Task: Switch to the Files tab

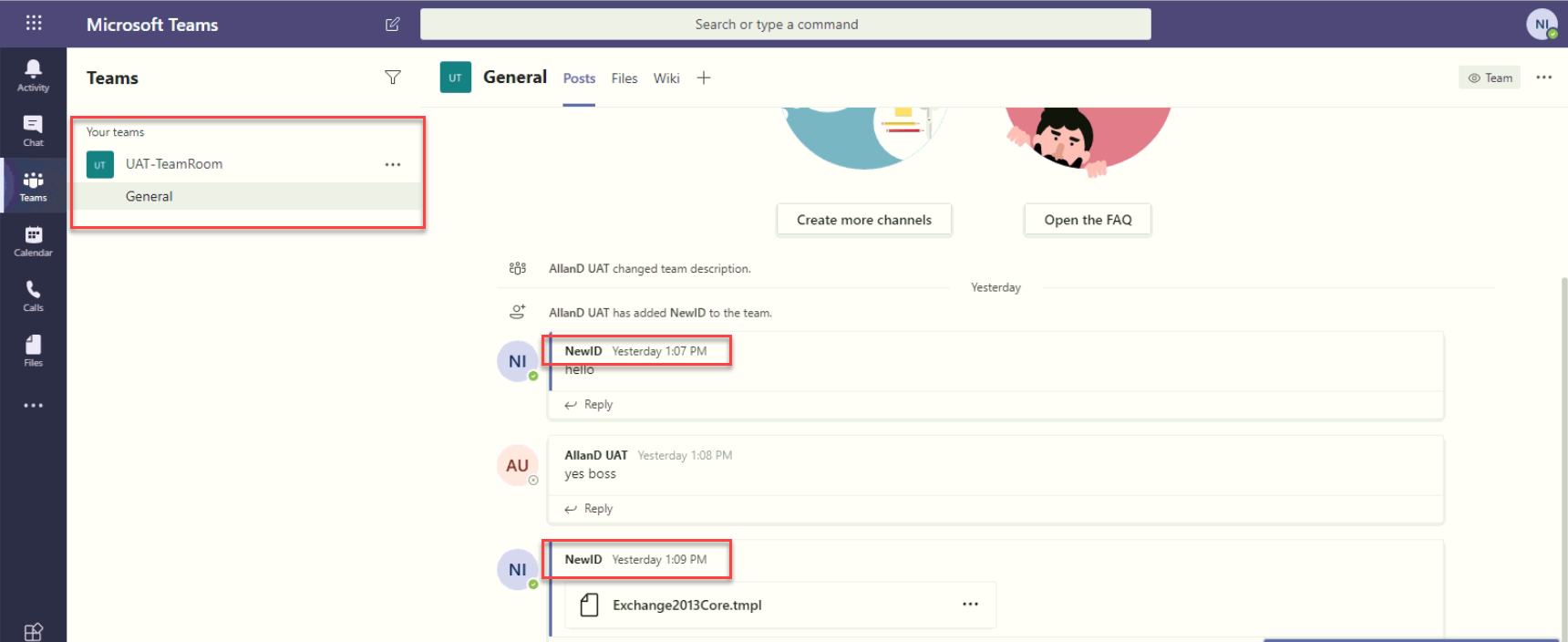Action: [624, 78]
